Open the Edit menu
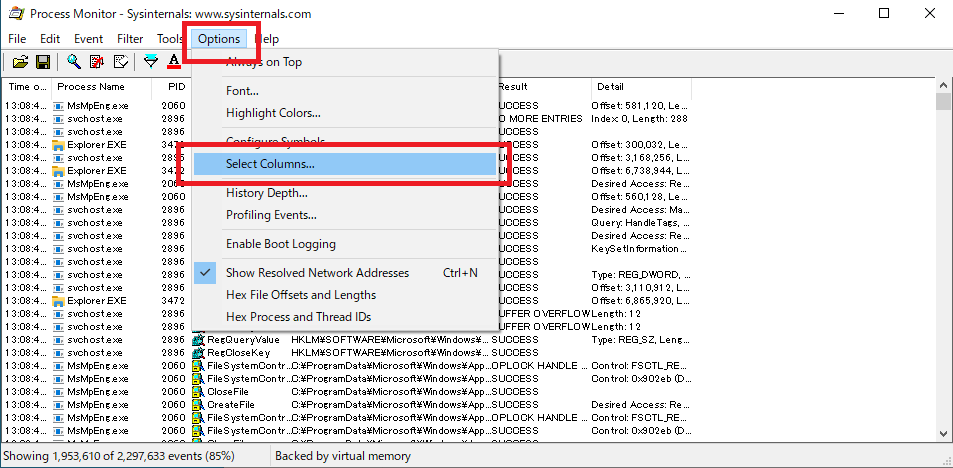This screenshot has width=953, height=468. click(50, 39)
